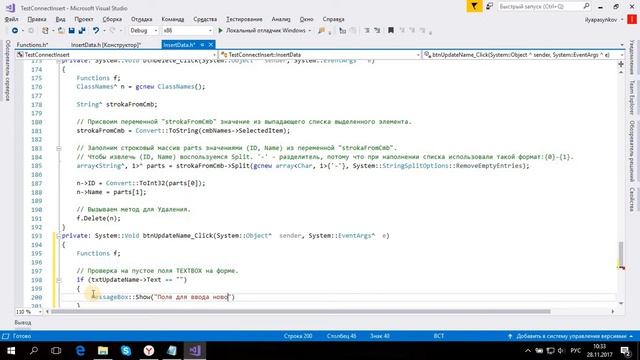Click the yellow notifications filter flag
The height and width of the screenshot is (360, 640).
(474, 7)
